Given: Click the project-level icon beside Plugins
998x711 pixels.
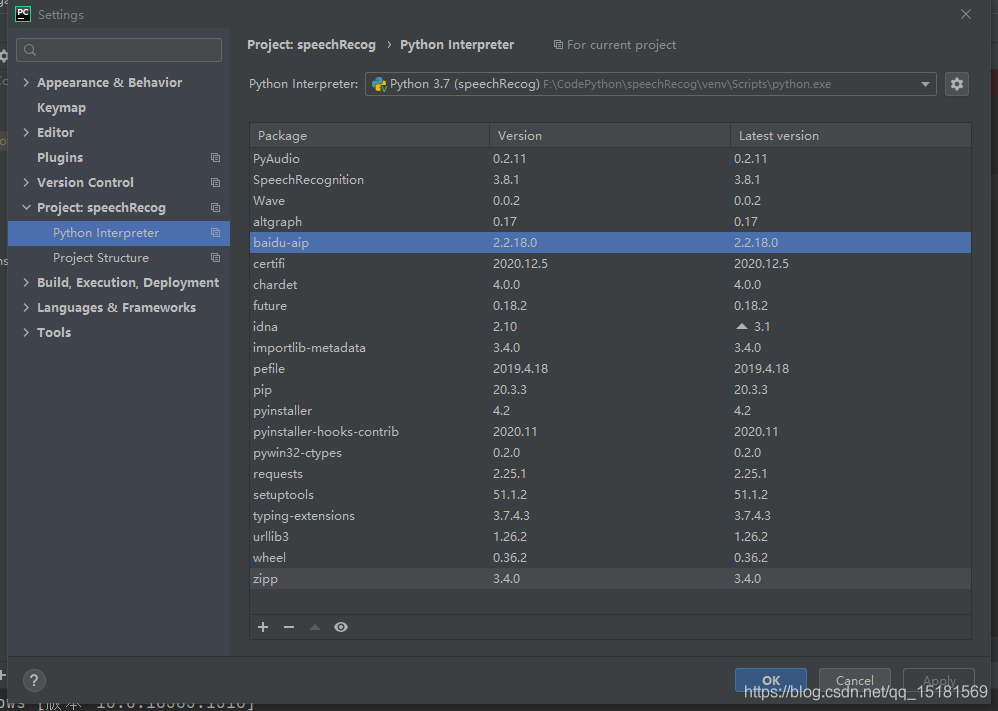Looking at the screenshot, I should (x=215, y=158).
